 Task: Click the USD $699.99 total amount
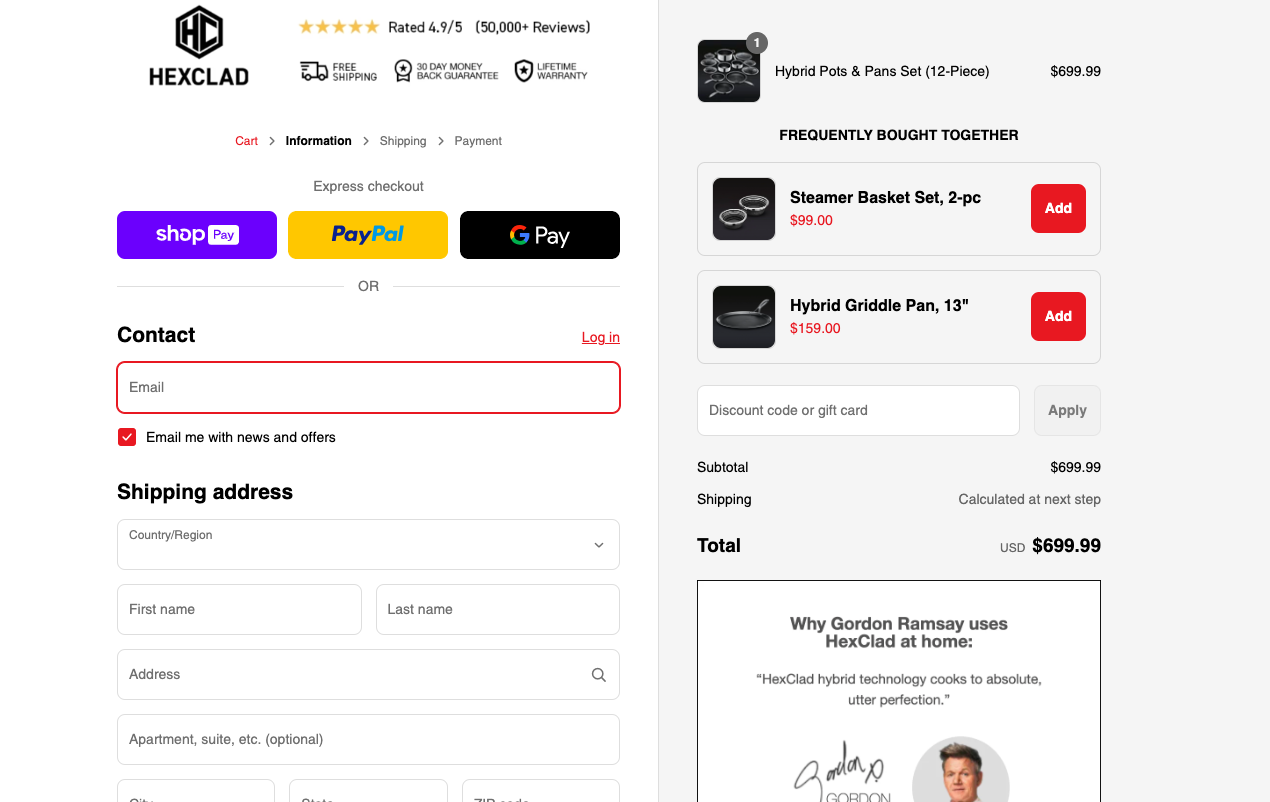click(1050, 546)
